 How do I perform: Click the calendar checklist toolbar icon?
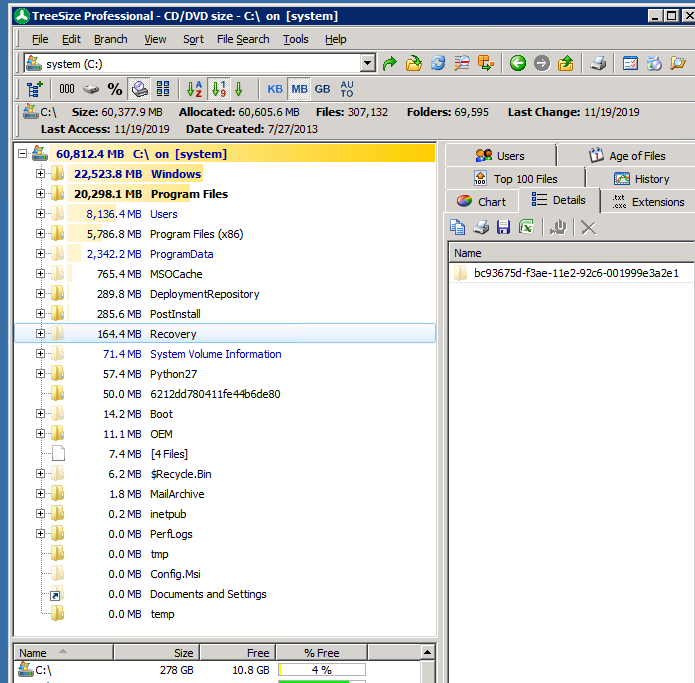click(x=630, y=63)
